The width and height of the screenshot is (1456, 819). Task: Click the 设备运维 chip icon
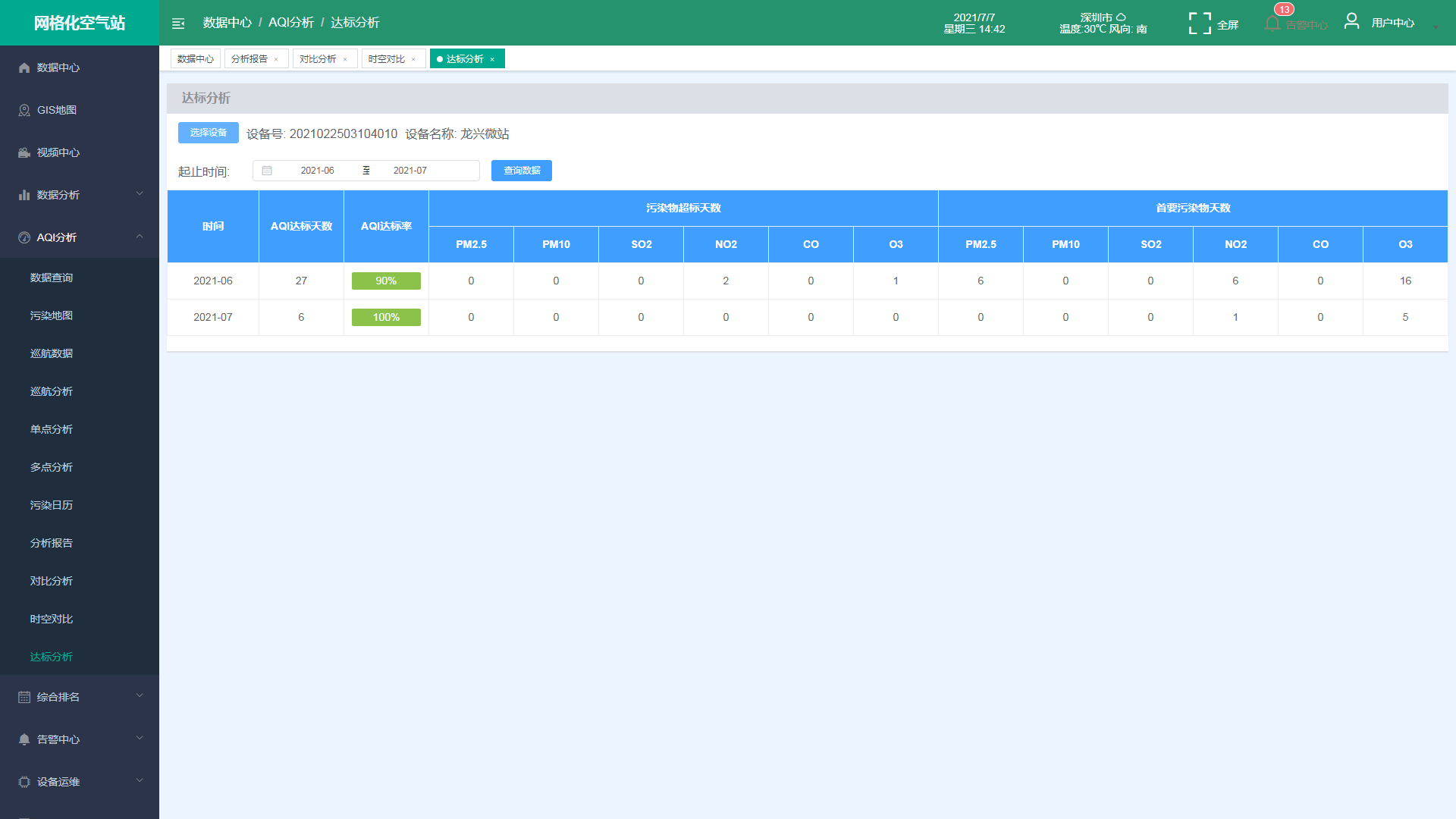(24, 782)
